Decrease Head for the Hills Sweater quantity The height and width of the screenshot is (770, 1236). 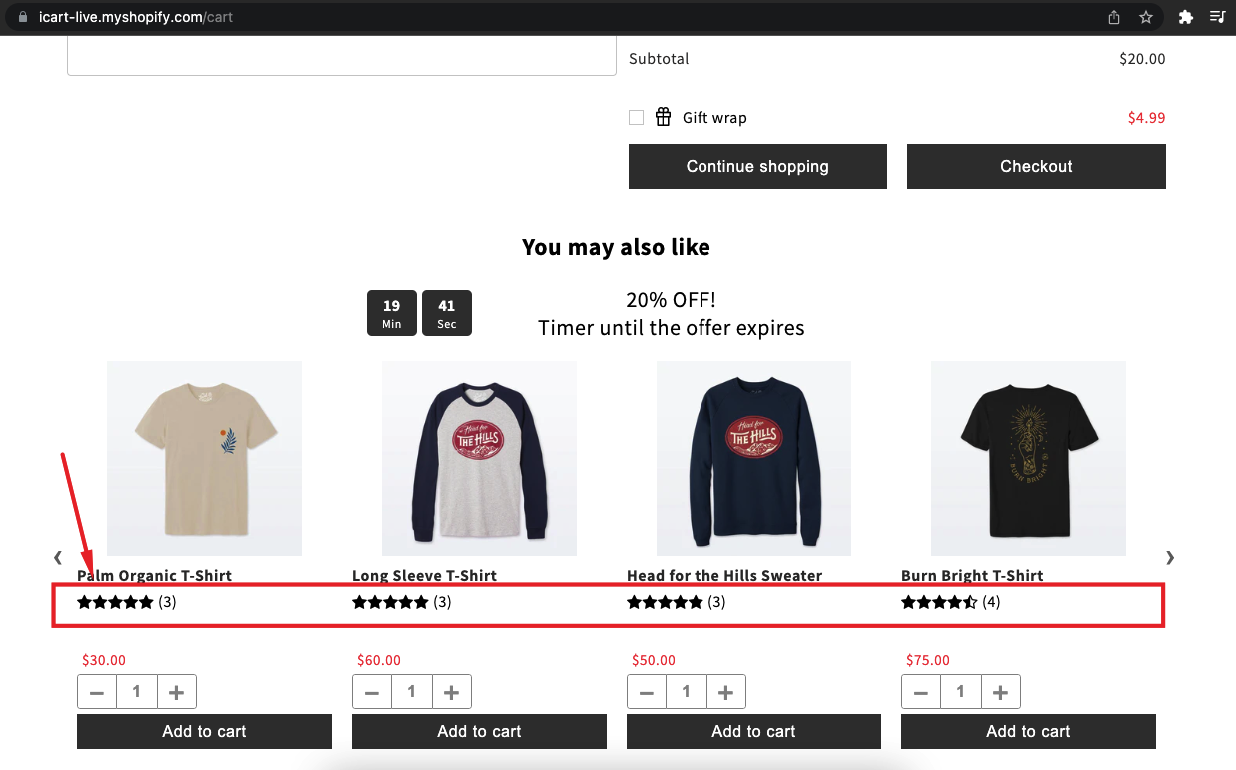pos(647,692)
